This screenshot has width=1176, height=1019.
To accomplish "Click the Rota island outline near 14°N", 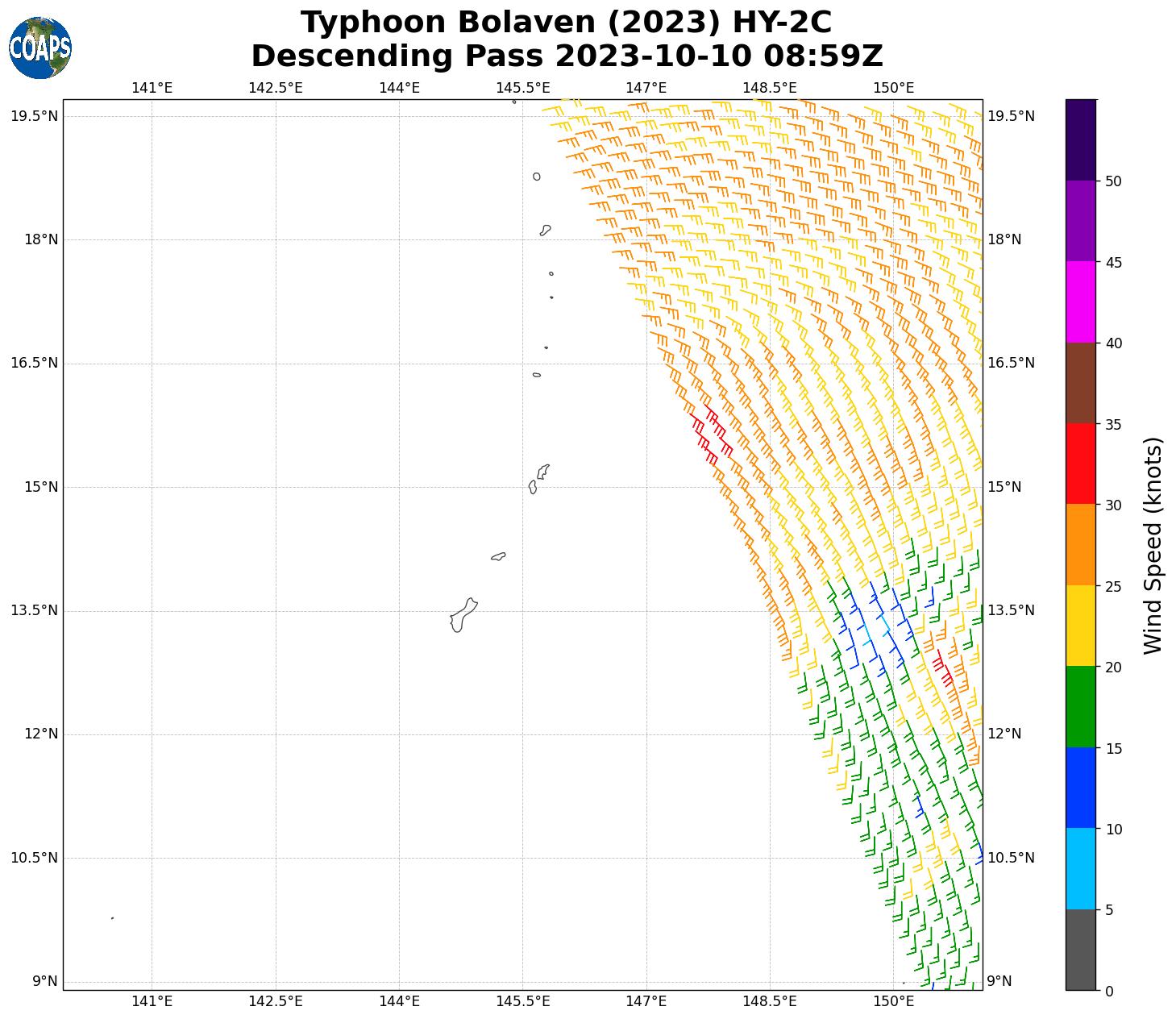I will coord(498,556).
